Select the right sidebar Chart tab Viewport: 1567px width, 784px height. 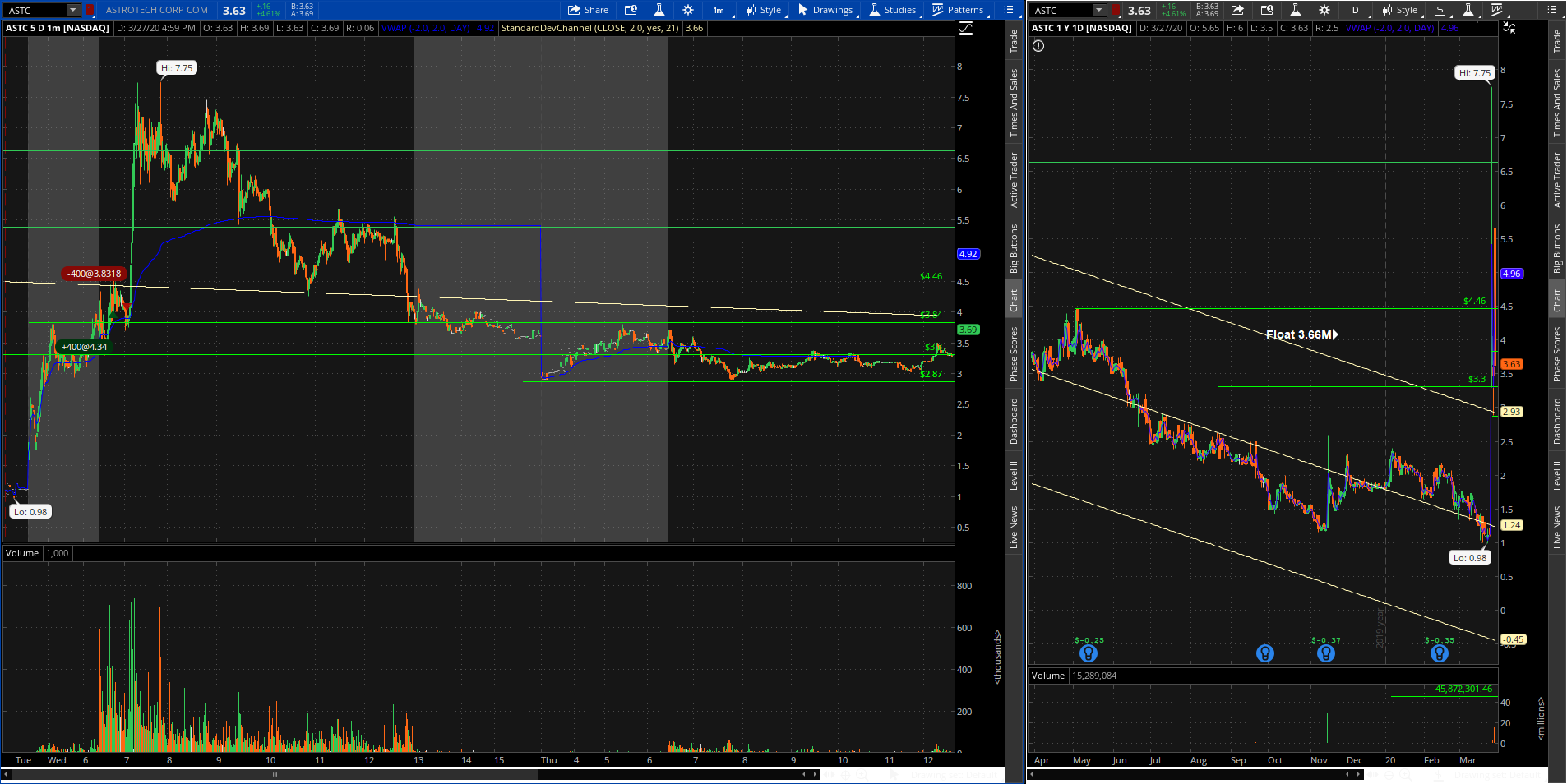click(1557, 301)
